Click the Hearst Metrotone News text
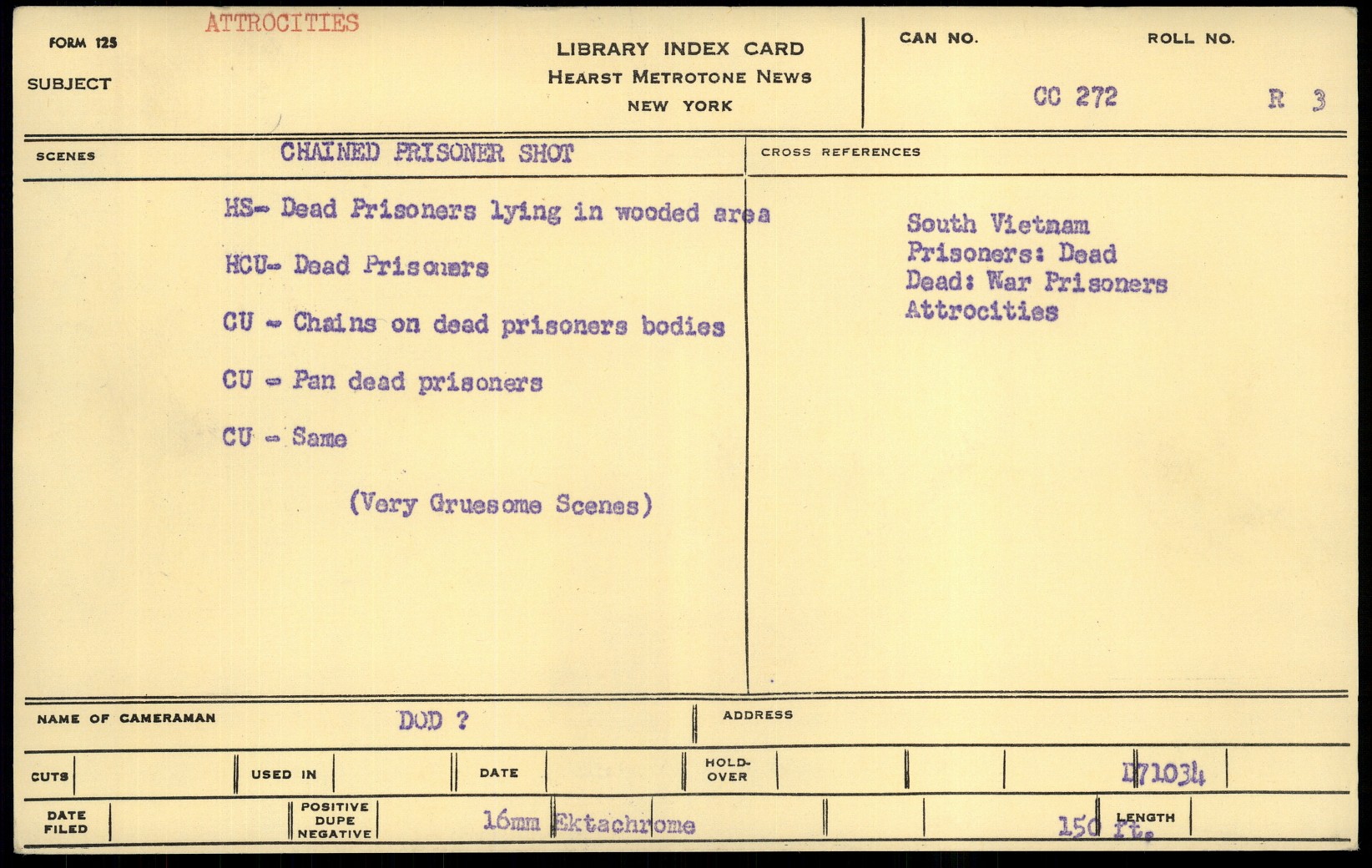This screenshot has height=868, width=1372. pos(679,78)
